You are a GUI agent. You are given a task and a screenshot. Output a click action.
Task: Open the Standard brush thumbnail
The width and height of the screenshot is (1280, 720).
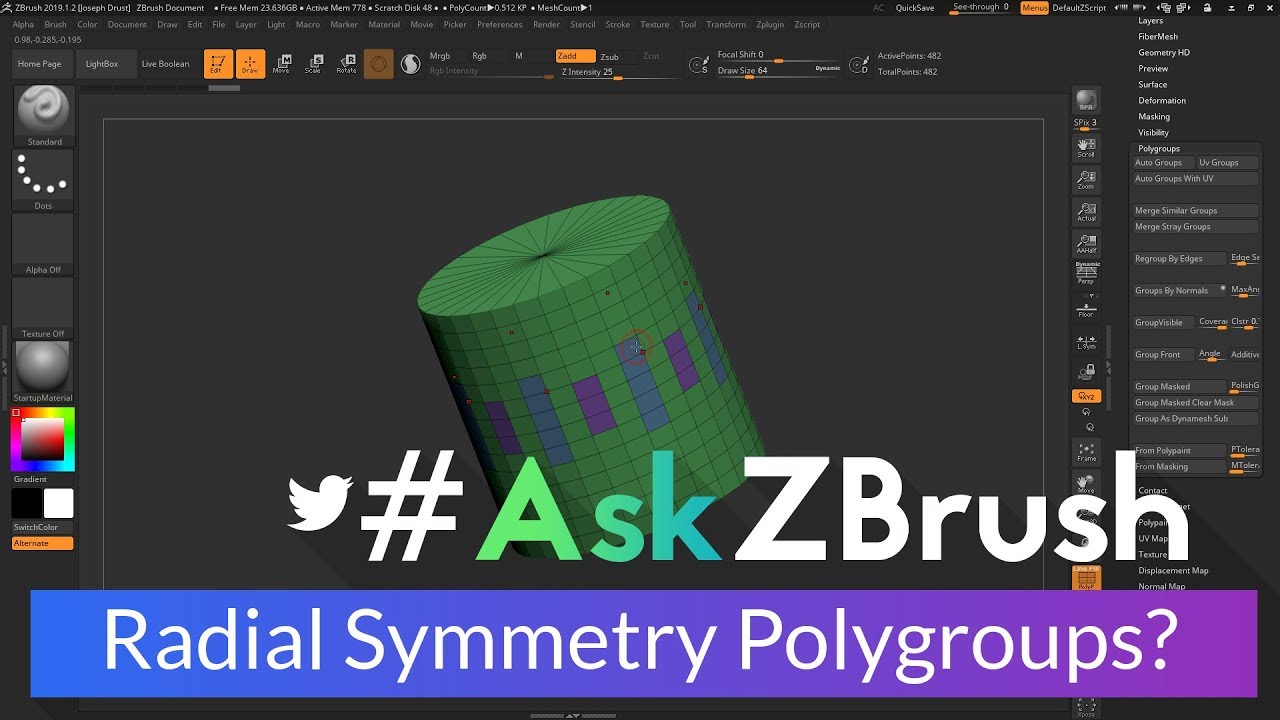click(43, 116)
